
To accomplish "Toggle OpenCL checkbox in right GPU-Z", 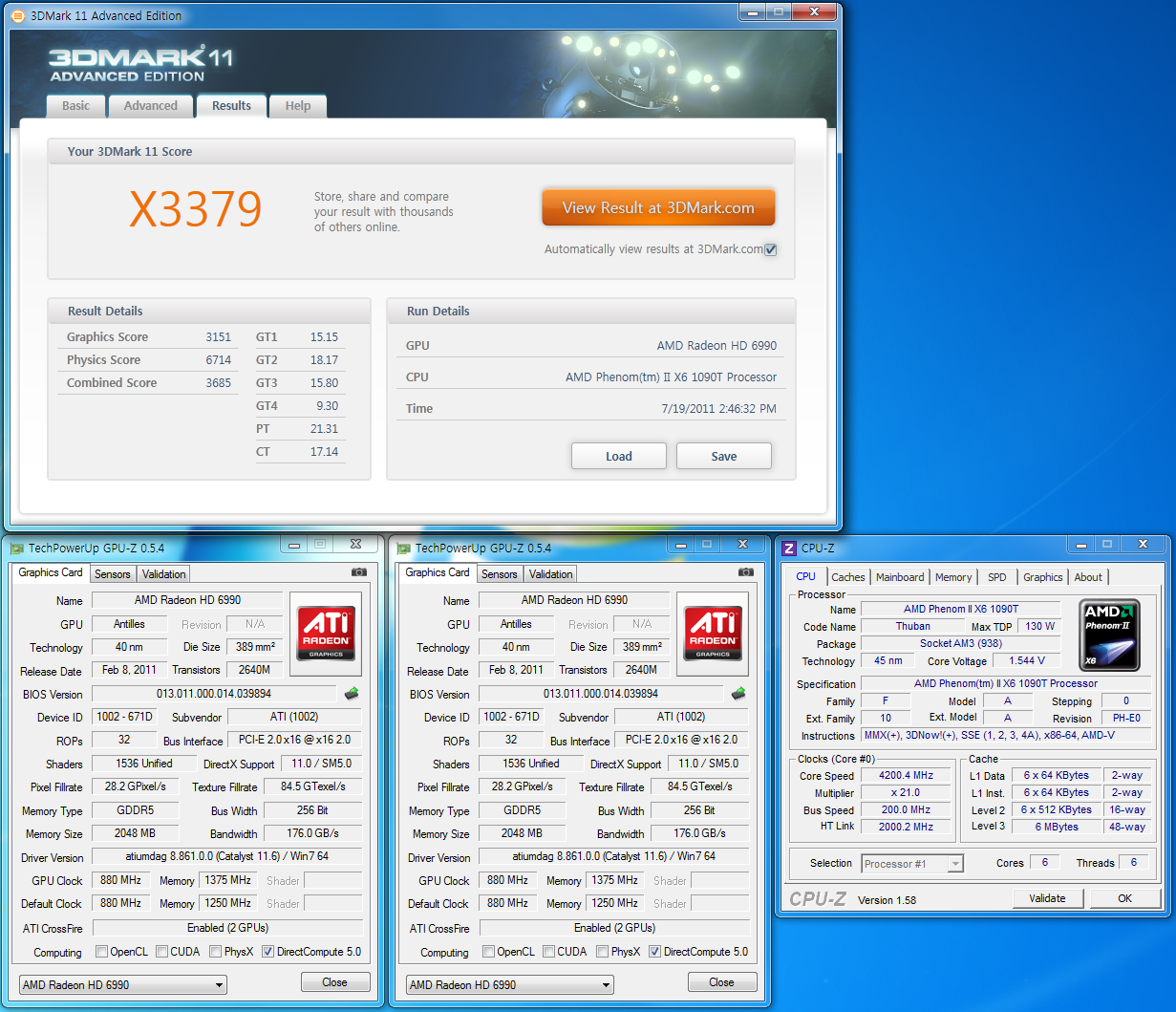I will 489,952.
